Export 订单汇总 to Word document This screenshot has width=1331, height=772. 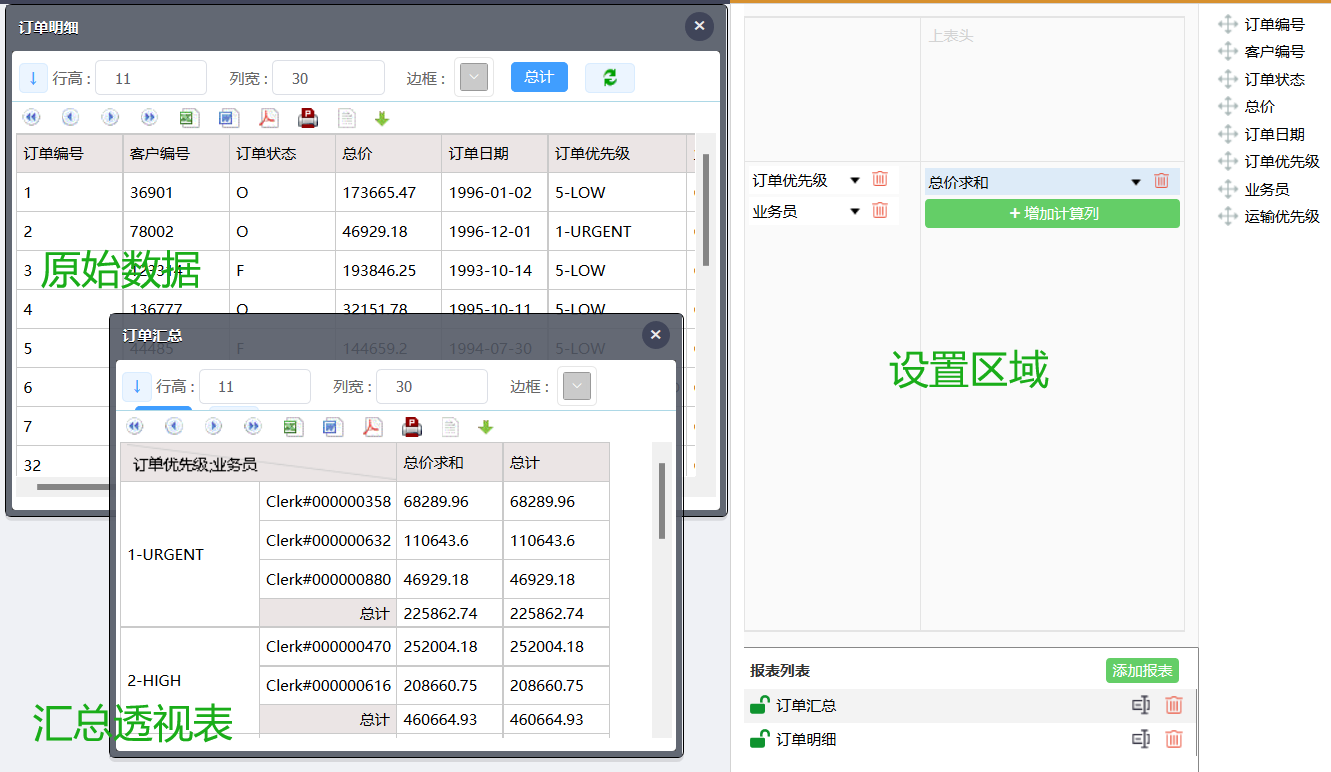coord(332,427)
